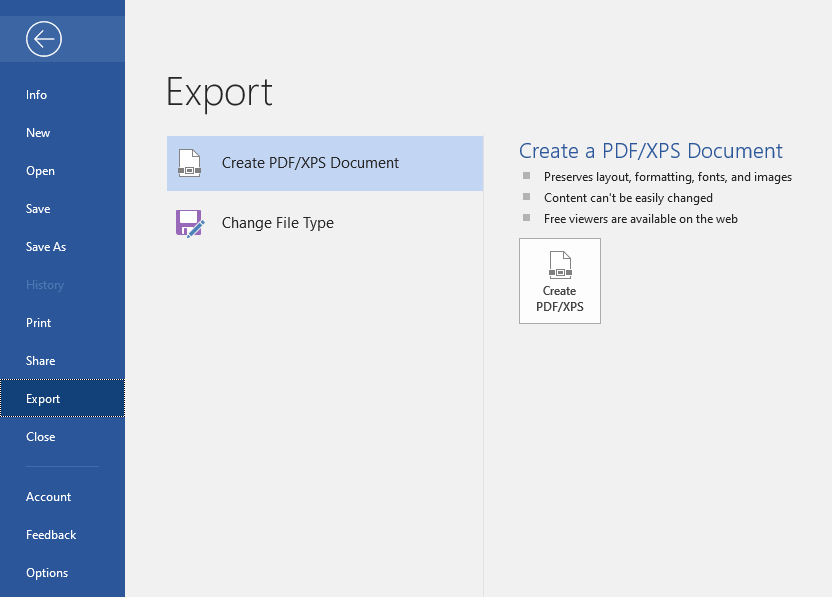The width and height of the screenshot is (832, 597).
Task: Open the Share page
Action: [x=41, y=361]
